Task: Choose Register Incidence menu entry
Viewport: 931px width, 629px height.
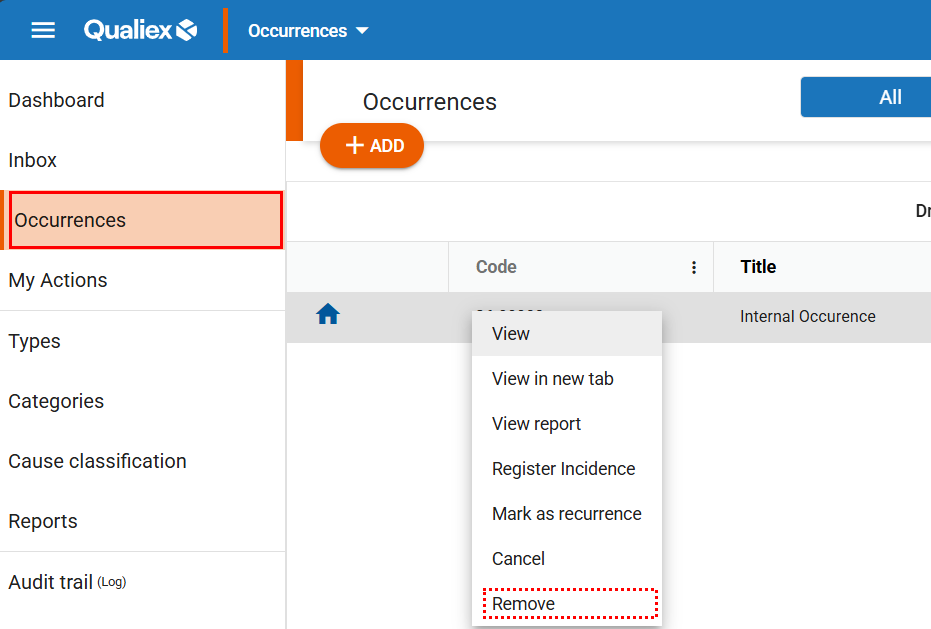Action: 563,469
